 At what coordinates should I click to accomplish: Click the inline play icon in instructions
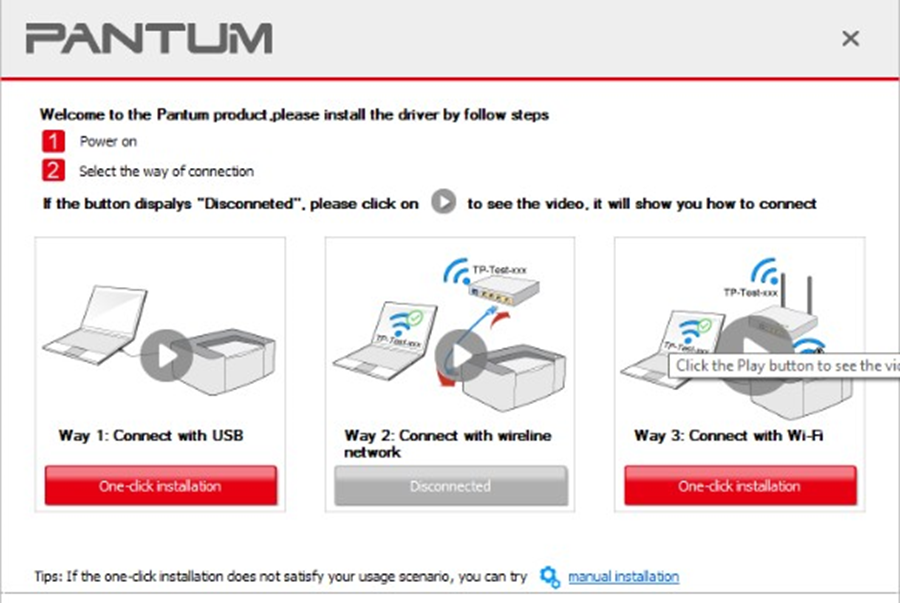443,202
